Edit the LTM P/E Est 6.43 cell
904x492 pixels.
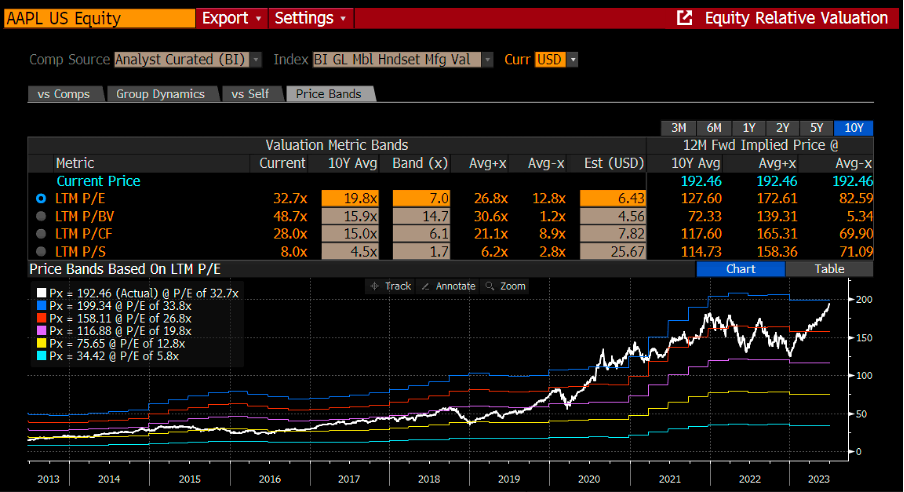(612, 198)
